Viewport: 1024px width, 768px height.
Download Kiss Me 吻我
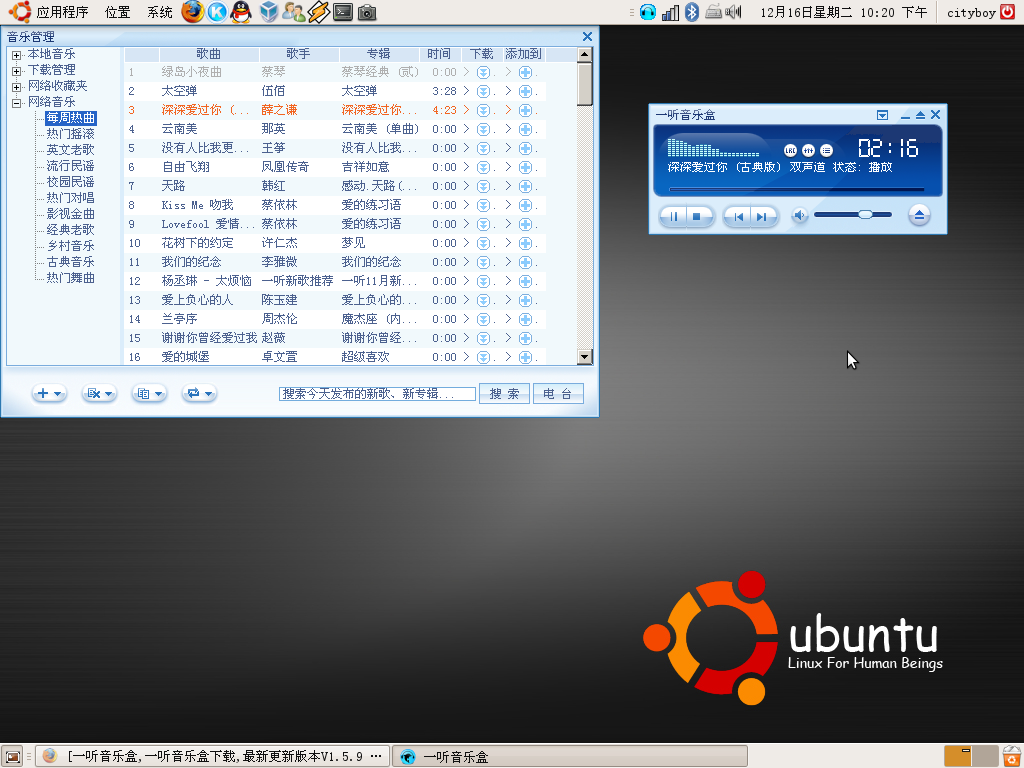tap(483, 205)
